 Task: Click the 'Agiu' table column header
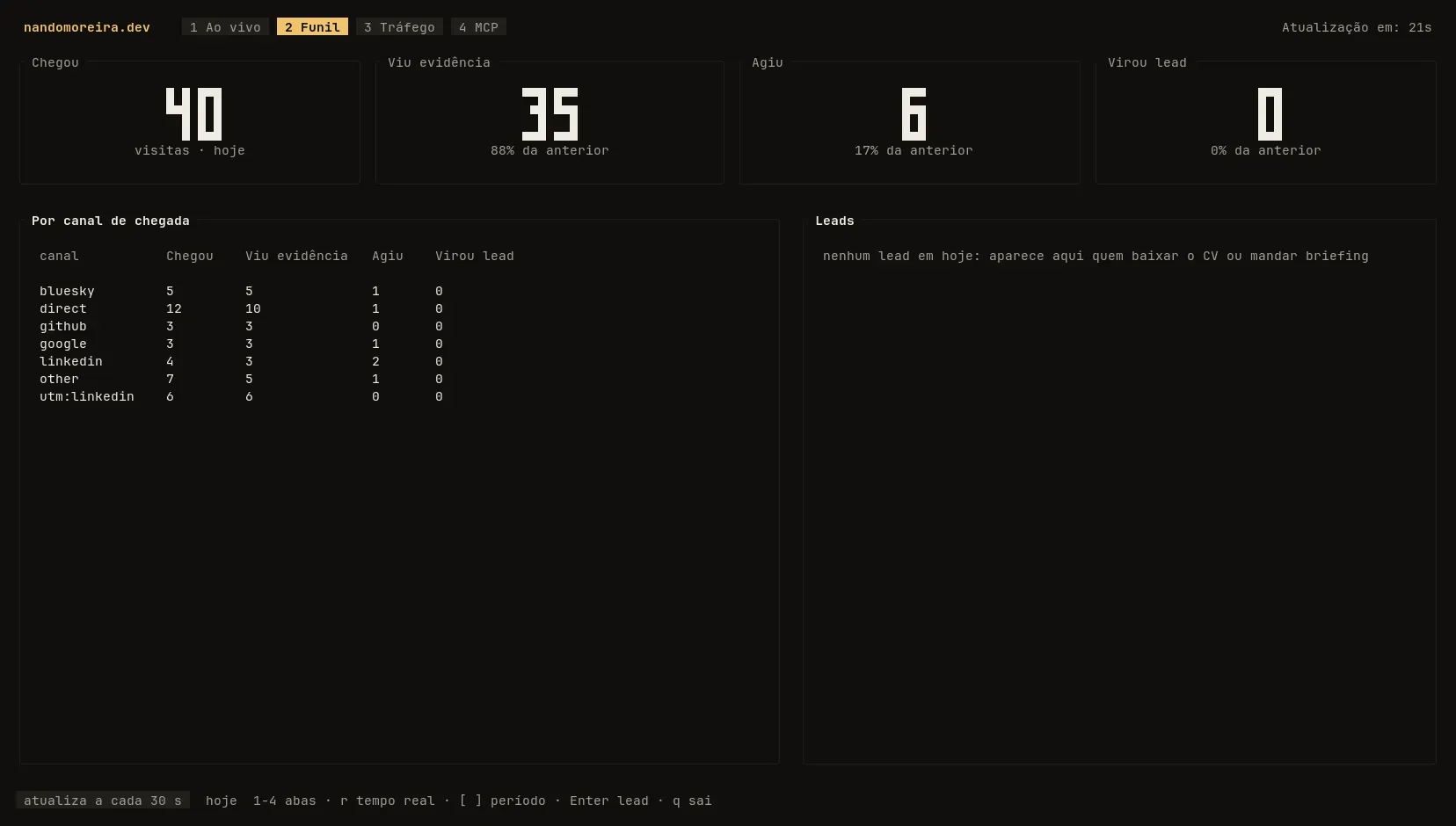tap(388, 256)
